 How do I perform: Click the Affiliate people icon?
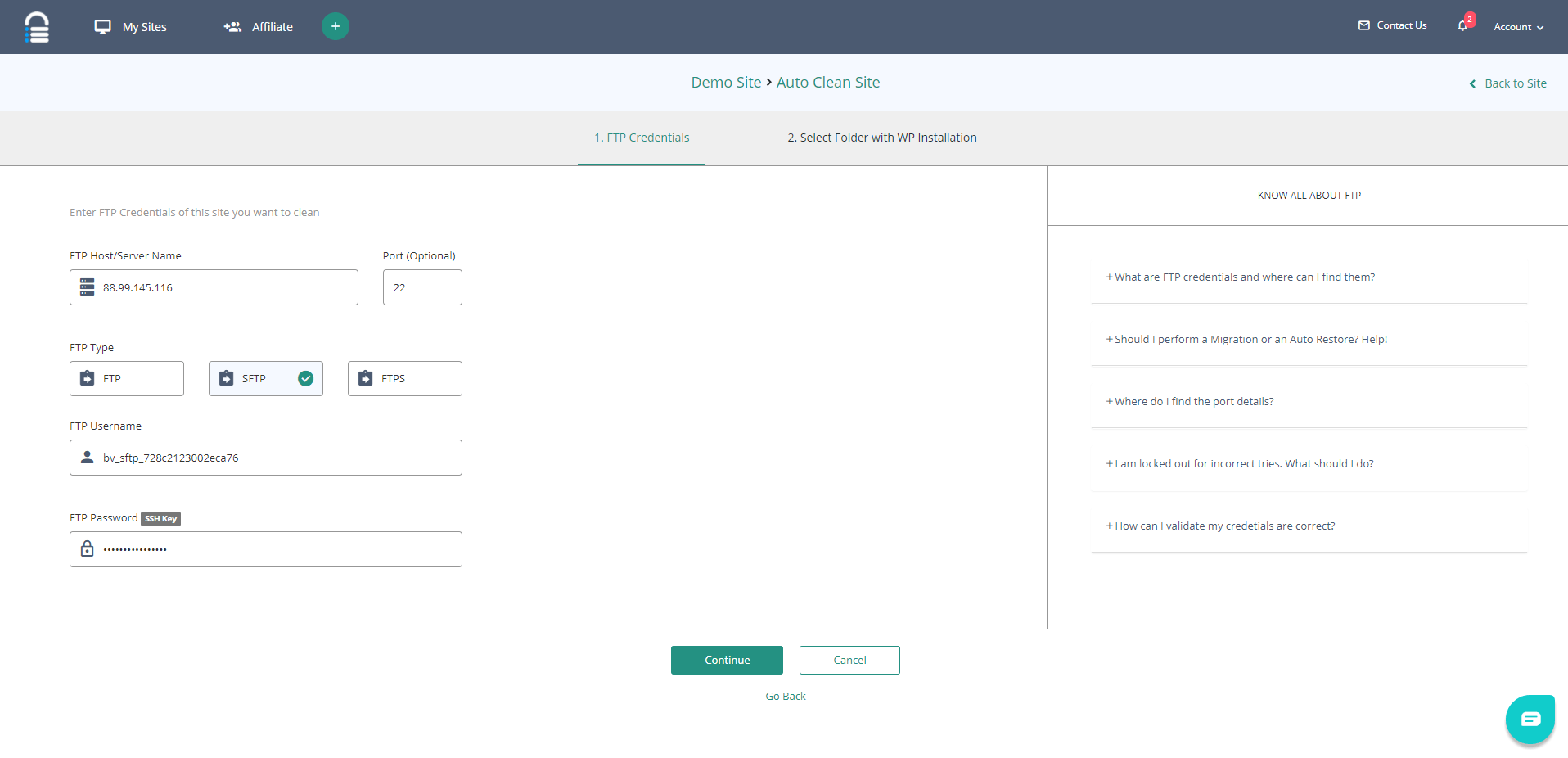pos(232,27)
